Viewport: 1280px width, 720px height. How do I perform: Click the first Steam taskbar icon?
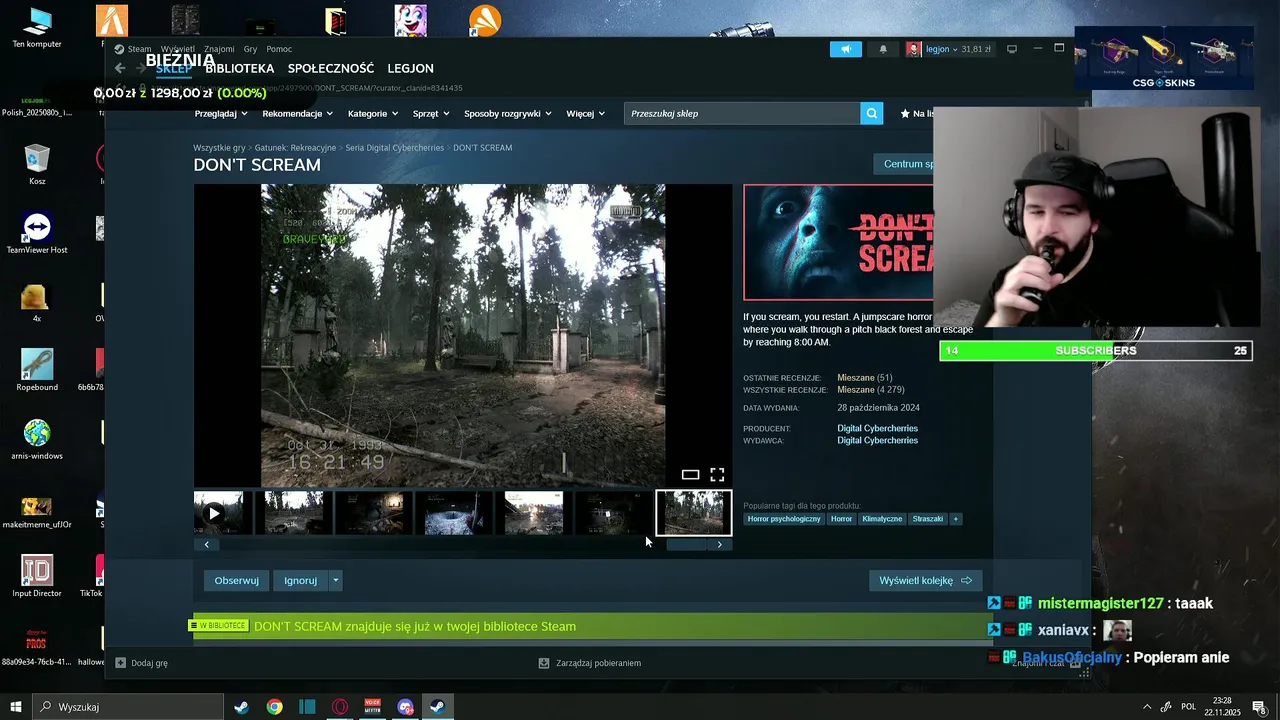[241, 707]
